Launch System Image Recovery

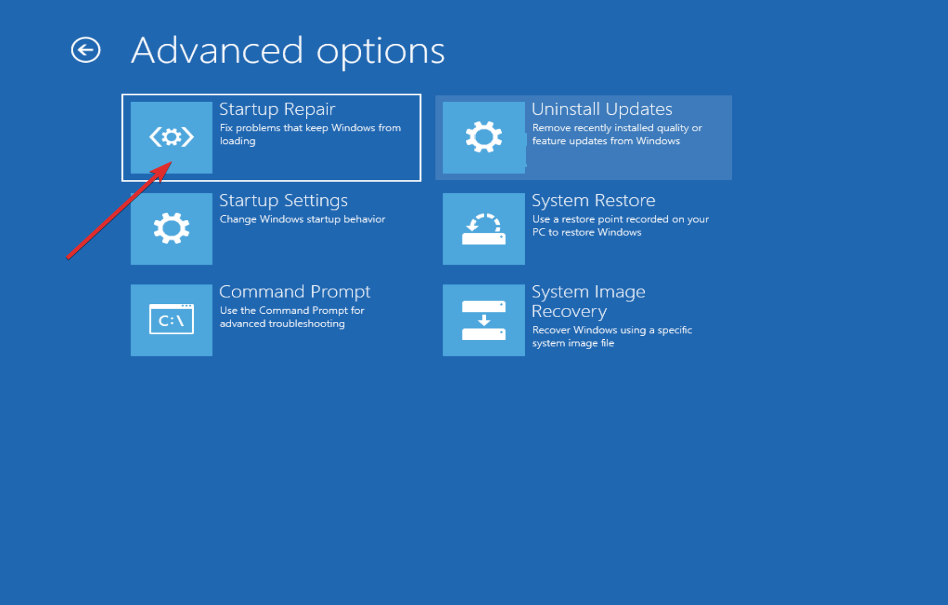(x=584, y=319)
